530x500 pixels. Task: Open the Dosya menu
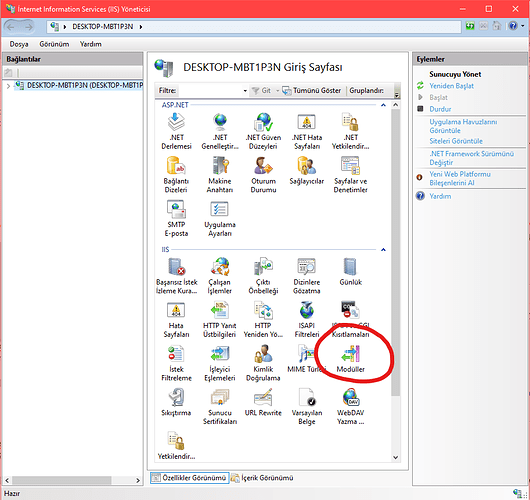coord(19,44)
